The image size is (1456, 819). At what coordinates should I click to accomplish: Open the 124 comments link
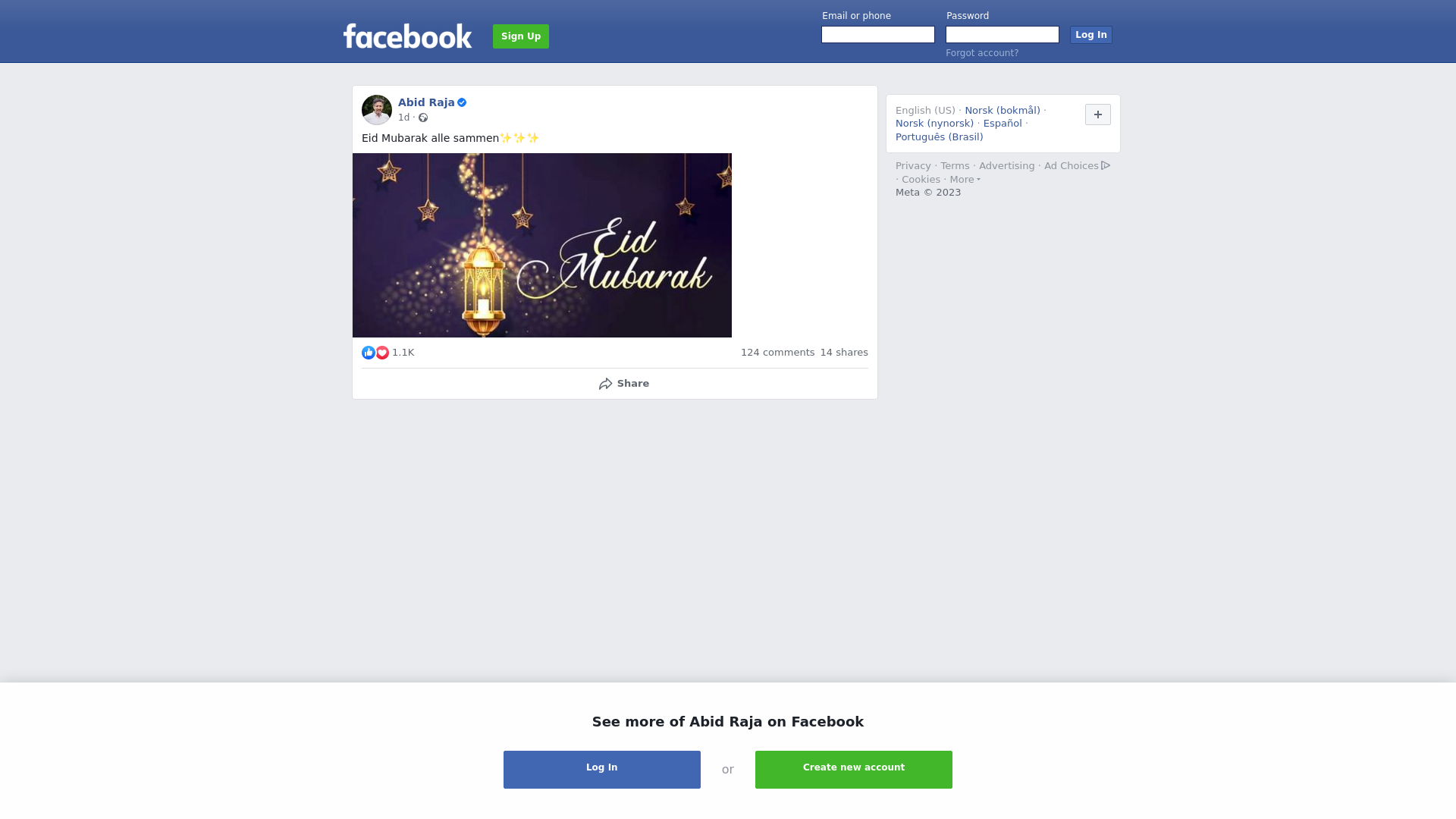pos(777,353)
